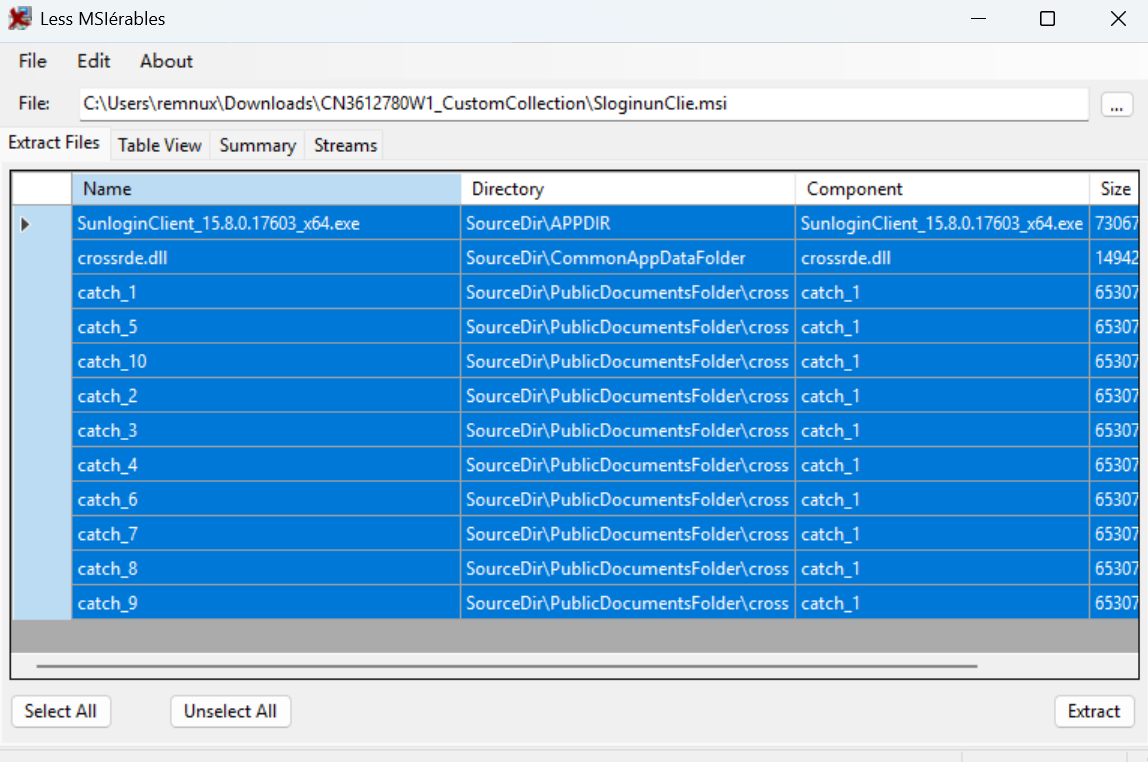This screenshot has width=1148, height=762.
Task: Select SunloginClient_15.8.0.17603_x64.exe in the Name column
Action: [x=266, y=223]
